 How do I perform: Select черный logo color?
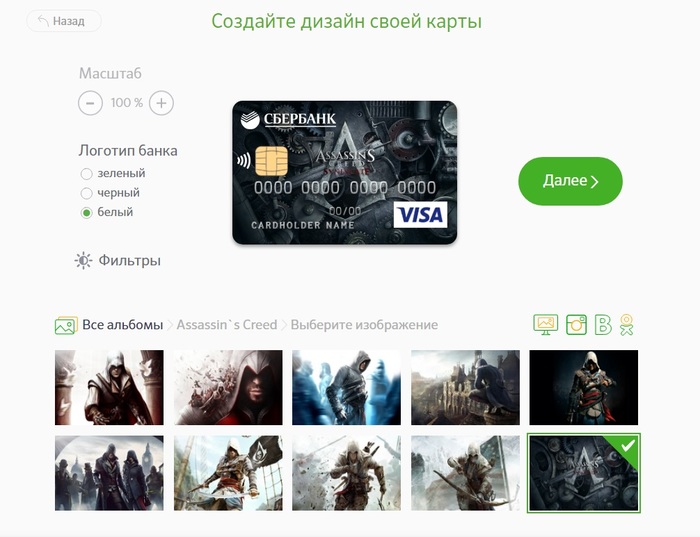click(x=86, y=193)
